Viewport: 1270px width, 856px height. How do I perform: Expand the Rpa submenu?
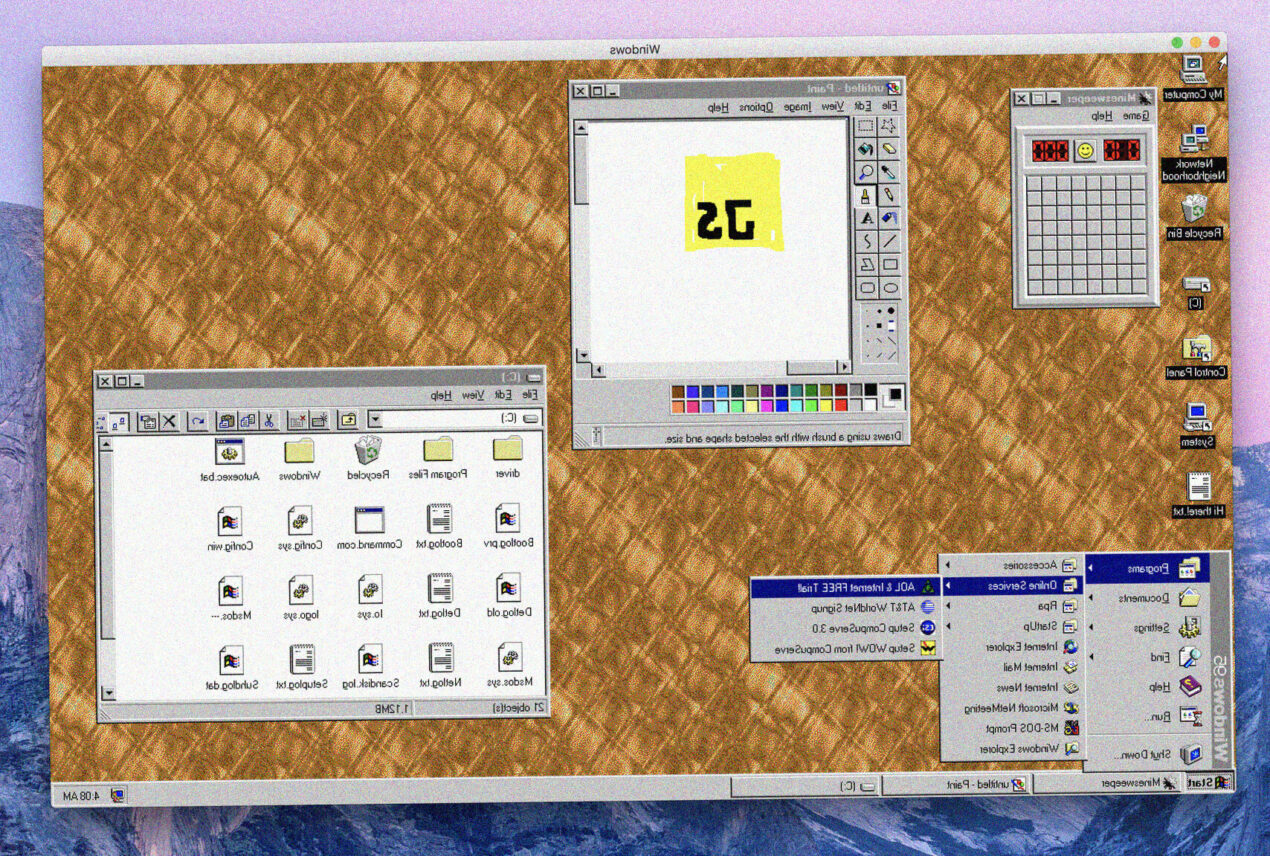[x=1012, y=606]
